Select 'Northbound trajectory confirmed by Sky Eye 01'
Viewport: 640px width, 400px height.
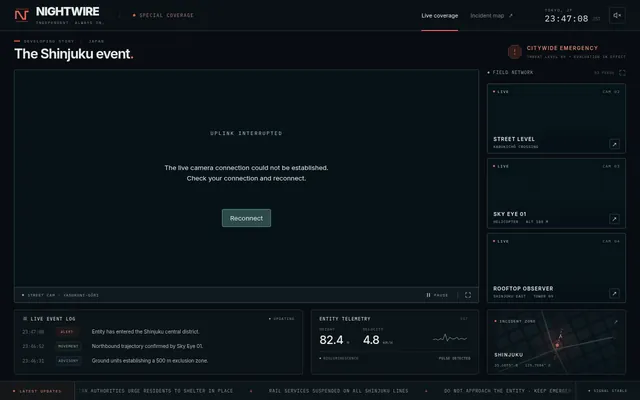pyautogui.click(x=147, y=346)
